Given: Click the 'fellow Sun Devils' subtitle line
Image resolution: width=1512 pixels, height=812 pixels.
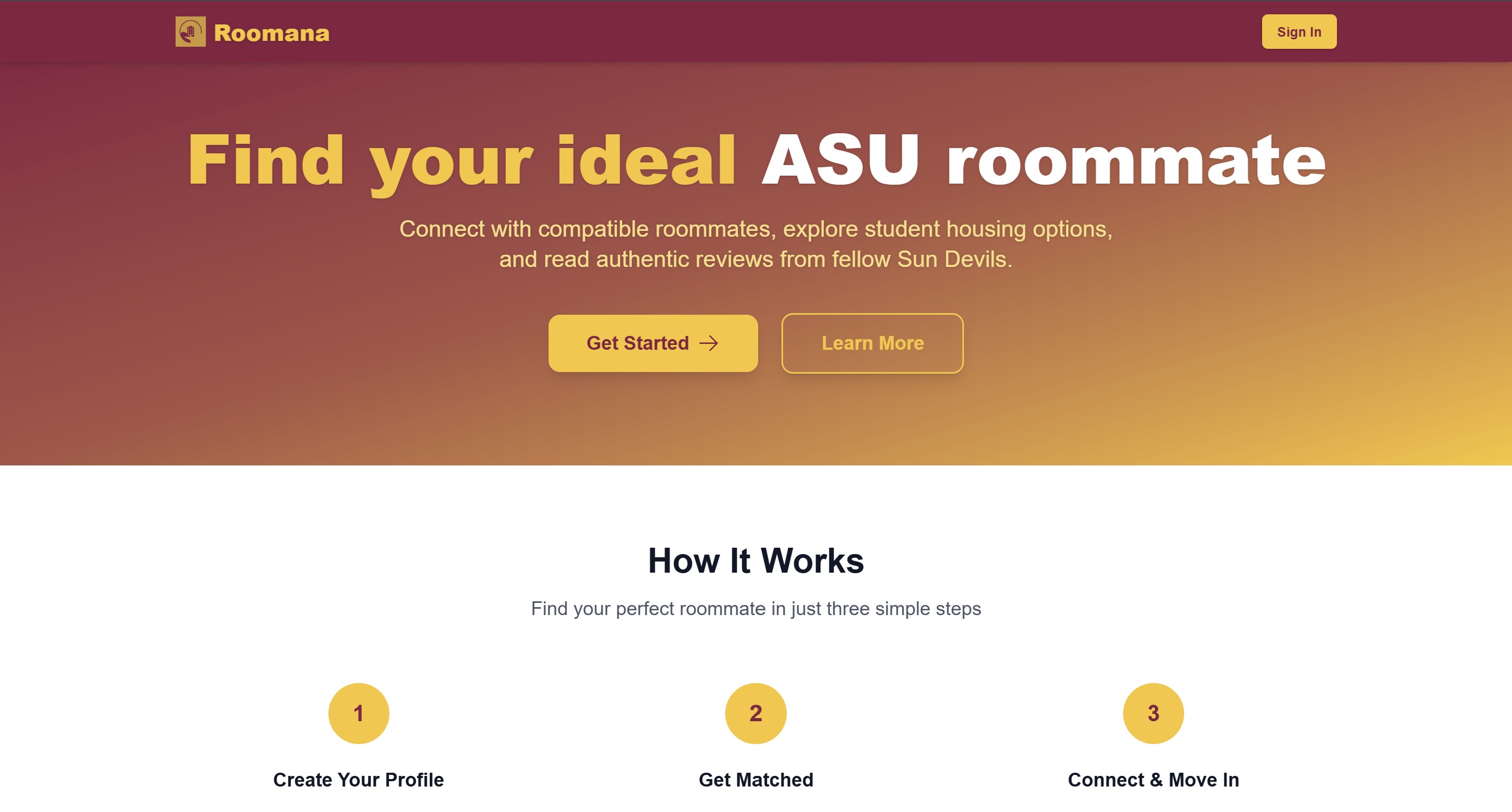Looking at the screenshot, I should [x=756, y=260].
